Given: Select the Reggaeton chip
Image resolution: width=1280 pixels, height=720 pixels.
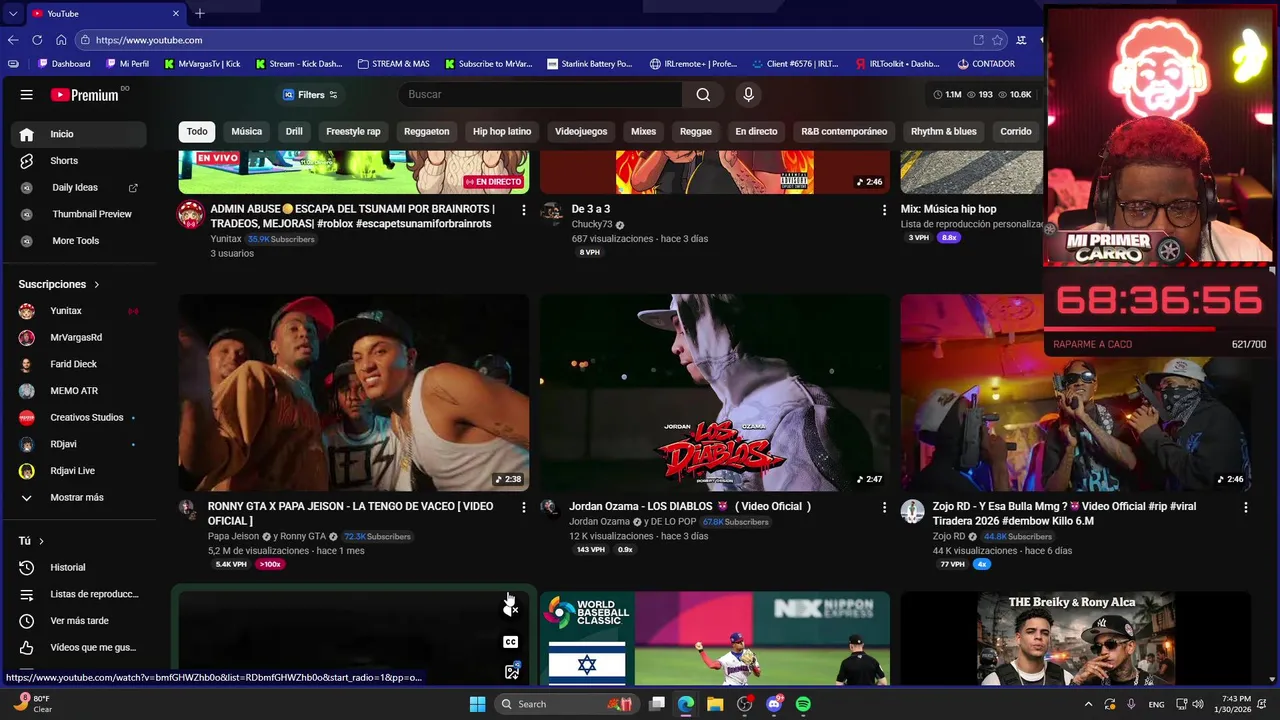Looking at the screenshot, I should tap(427, 131).
